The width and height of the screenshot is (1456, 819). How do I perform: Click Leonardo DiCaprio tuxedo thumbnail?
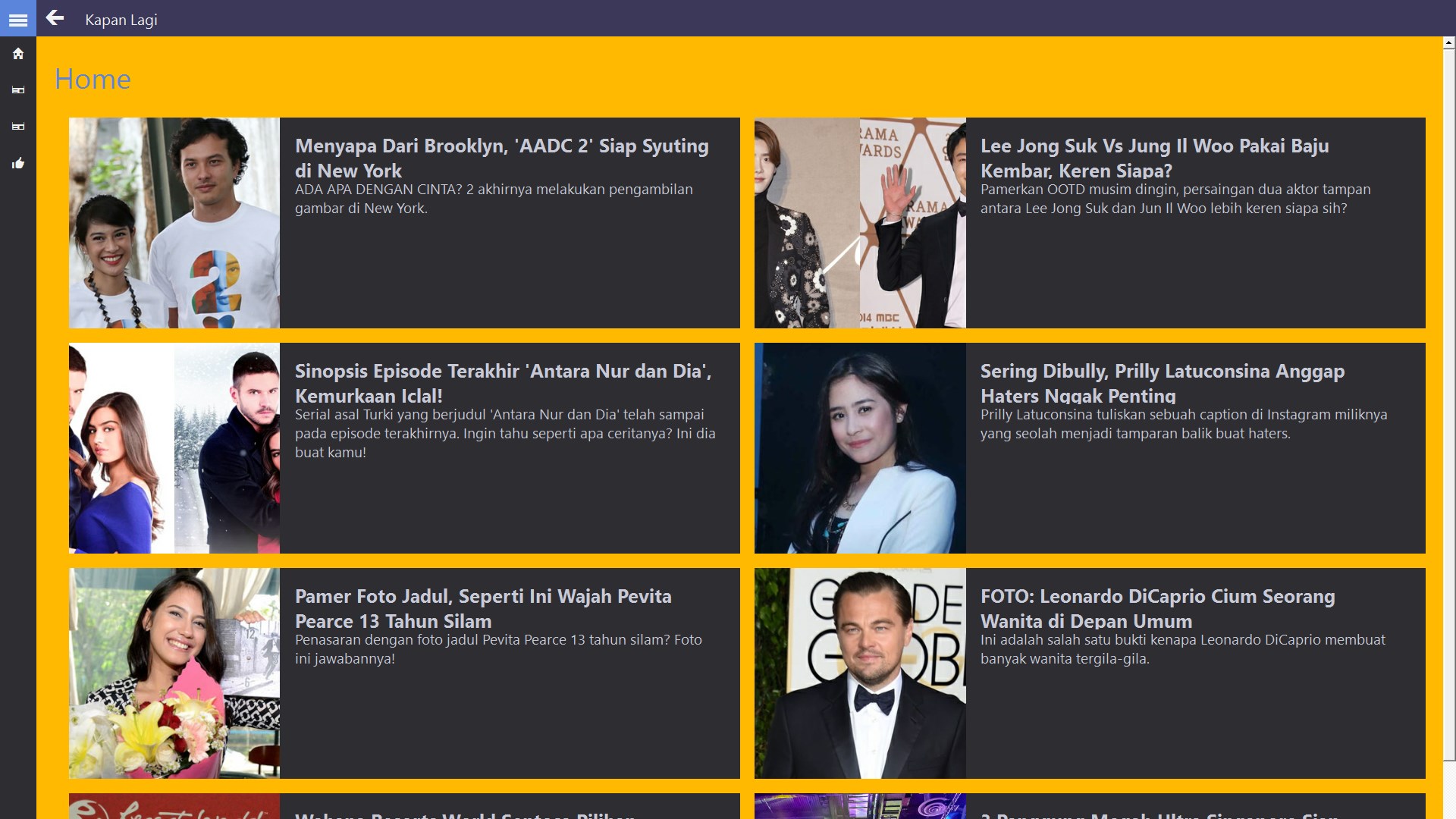860,673
